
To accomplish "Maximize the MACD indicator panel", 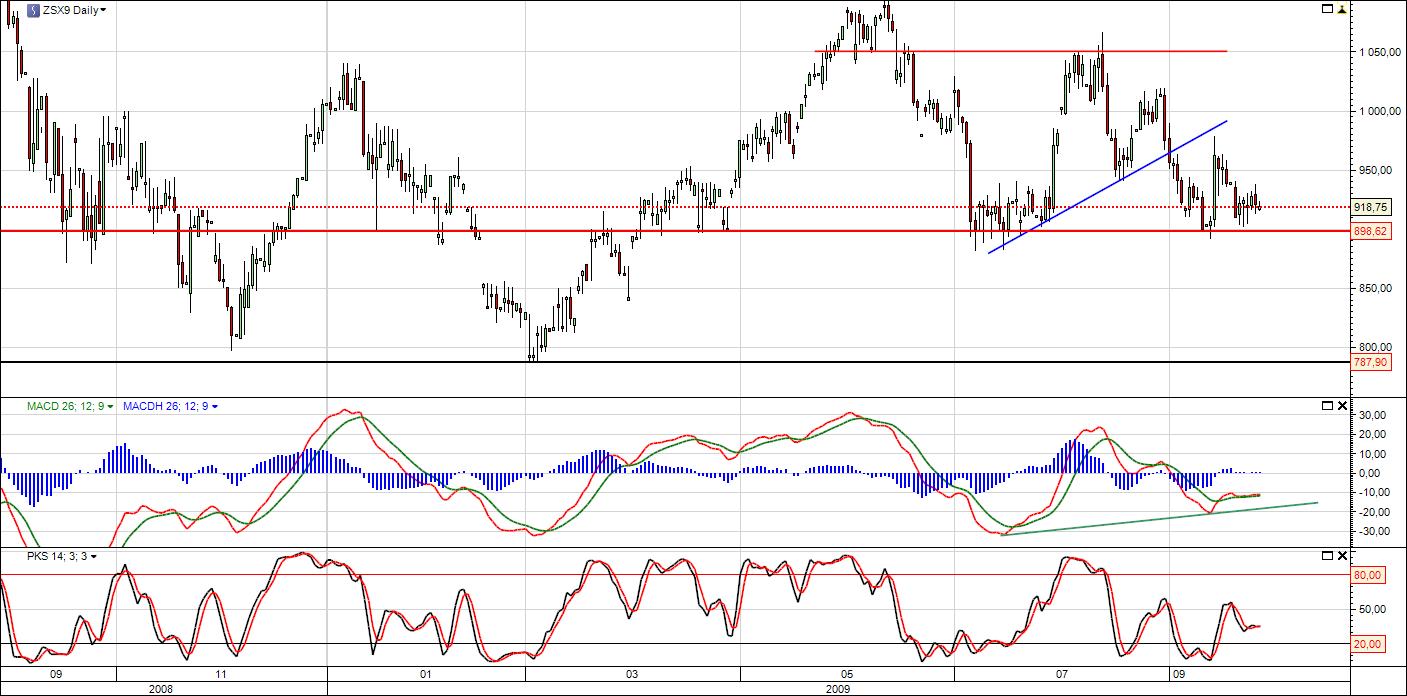I will [1328, 405].
